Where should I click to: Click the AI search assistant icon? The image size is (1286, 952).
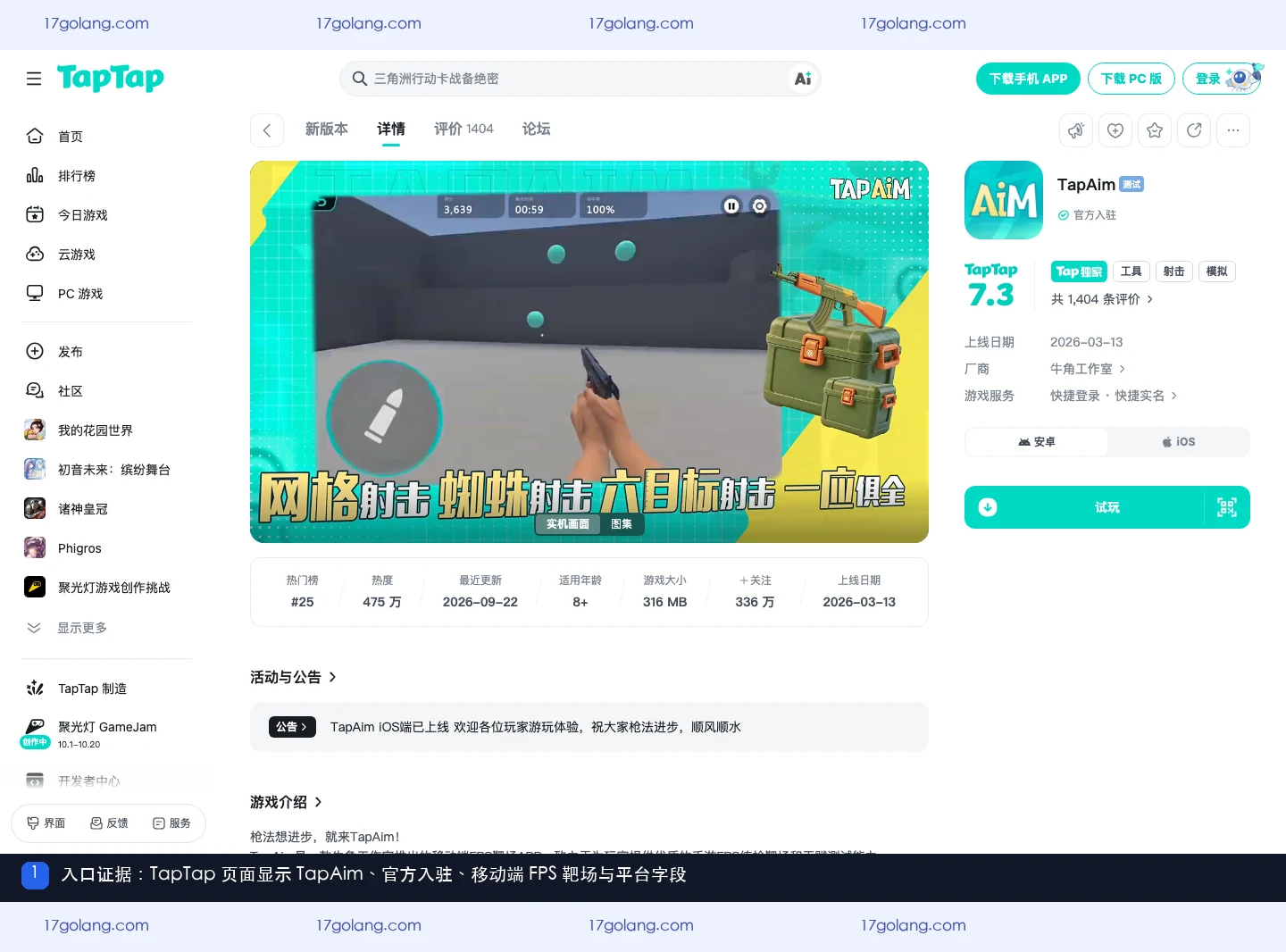click(x=803, y=79)
